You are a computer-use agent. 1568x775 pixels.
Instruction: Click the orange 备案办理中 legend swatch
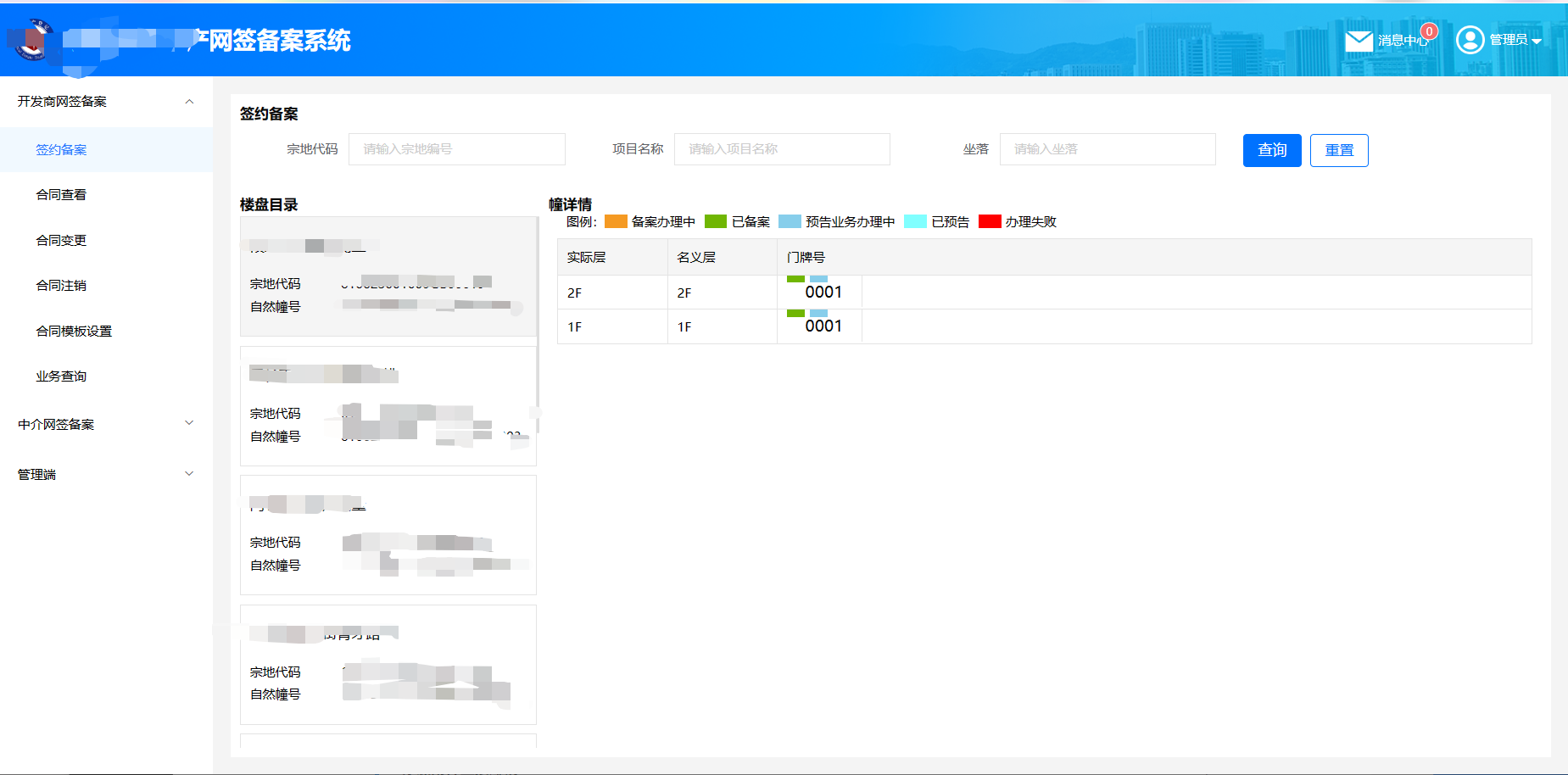[616, 221]
